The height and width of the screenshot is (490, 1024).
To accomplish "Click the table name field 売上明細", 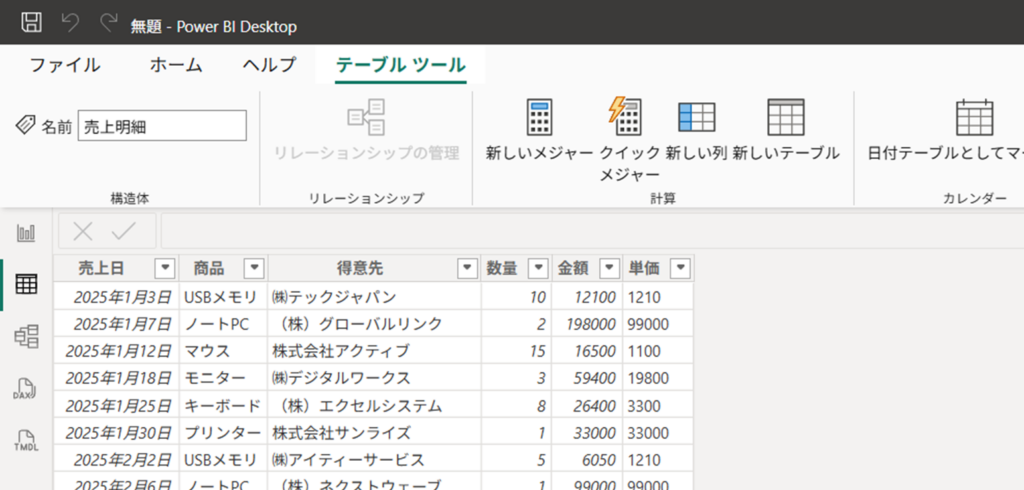I will click(161, 126).
